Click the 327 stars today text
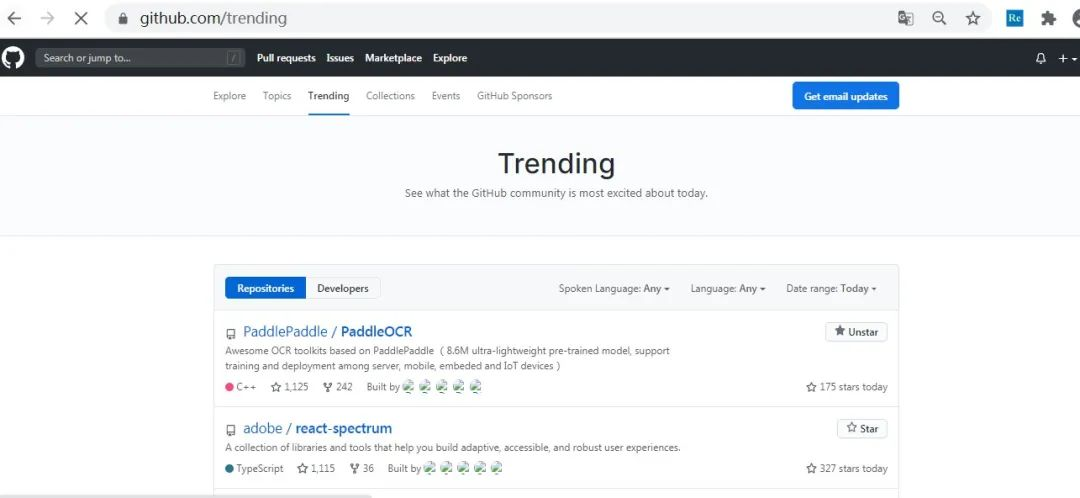 coord(847,468)
